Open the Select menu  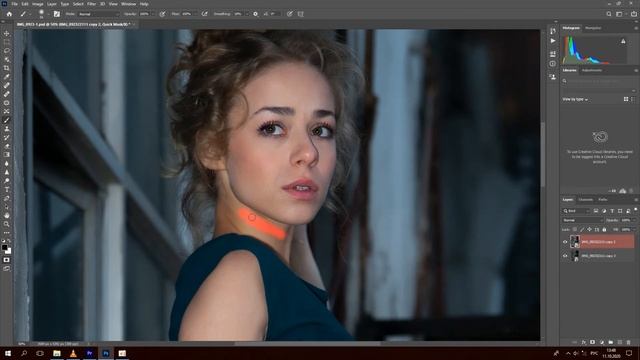pos(78,4)
